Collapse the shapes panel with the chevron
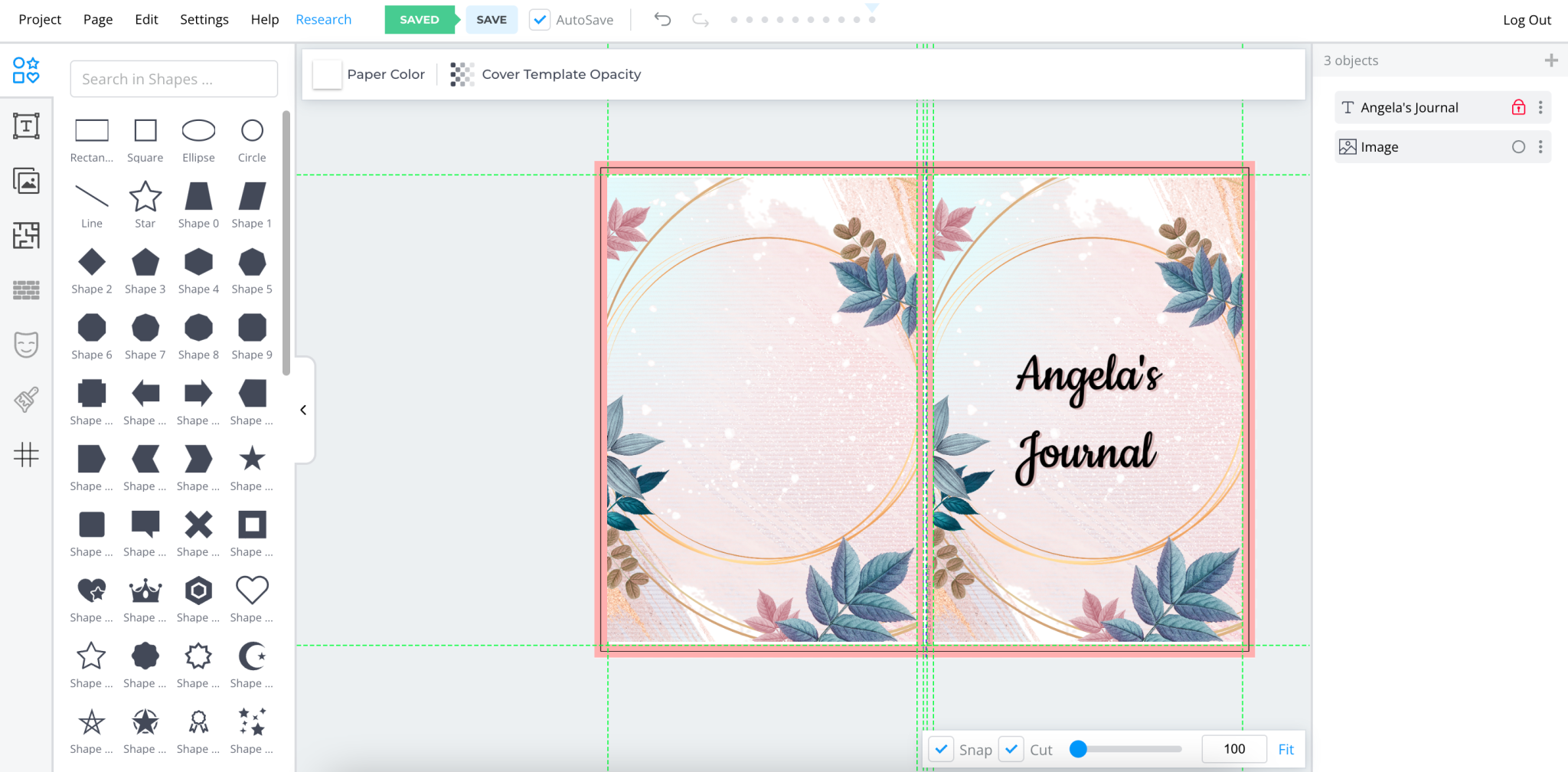Viewport: 1568px width, 772px height. point(302,410)
